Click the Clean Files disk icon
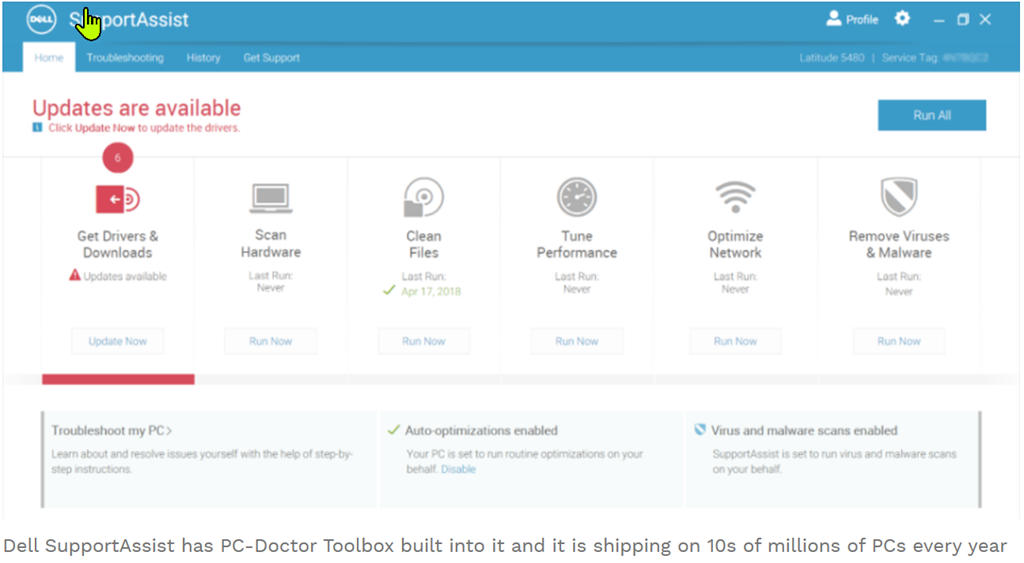Viewport: 1024px width, 563px height. [423, 197]
